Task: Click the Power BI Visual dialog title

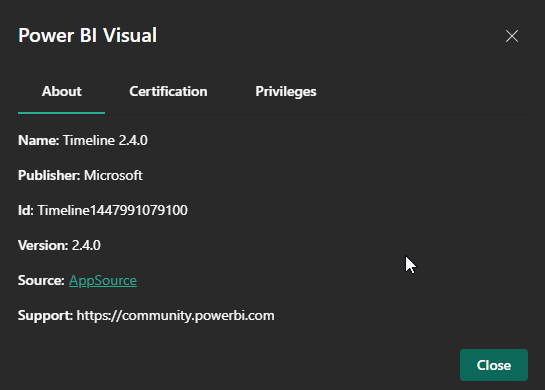Action: [x=88, y=35]
